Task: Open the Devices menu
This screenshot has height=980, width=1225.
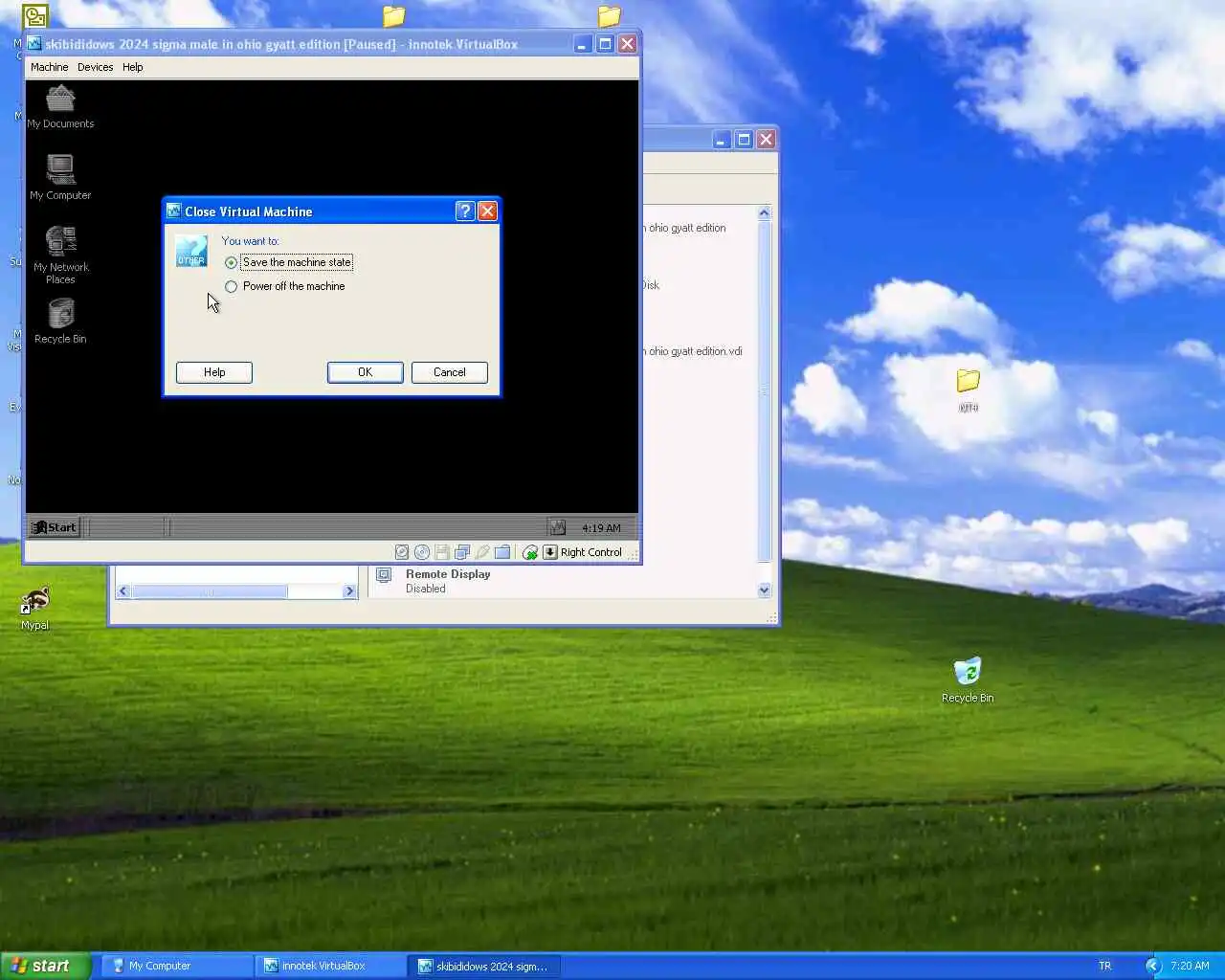Action: pyautogui.click(x=95, y=67)
